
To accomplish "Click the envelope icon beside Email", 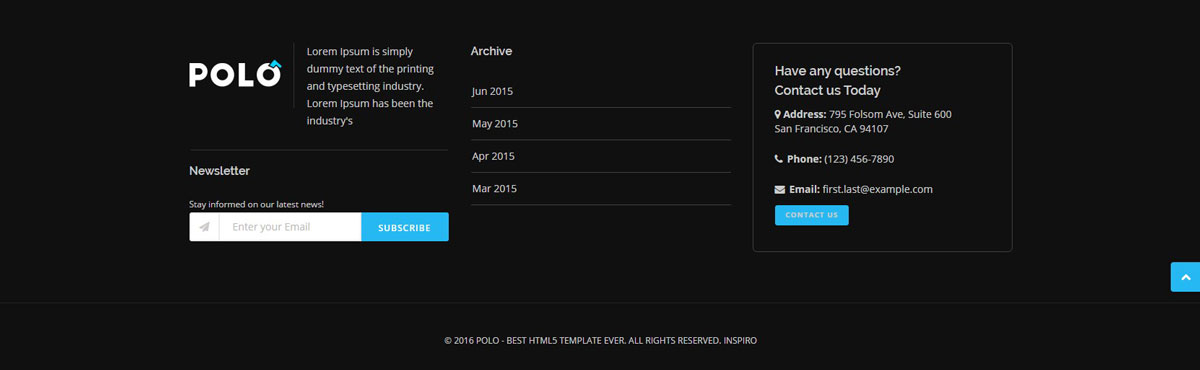I will click(x=780, y=189).
